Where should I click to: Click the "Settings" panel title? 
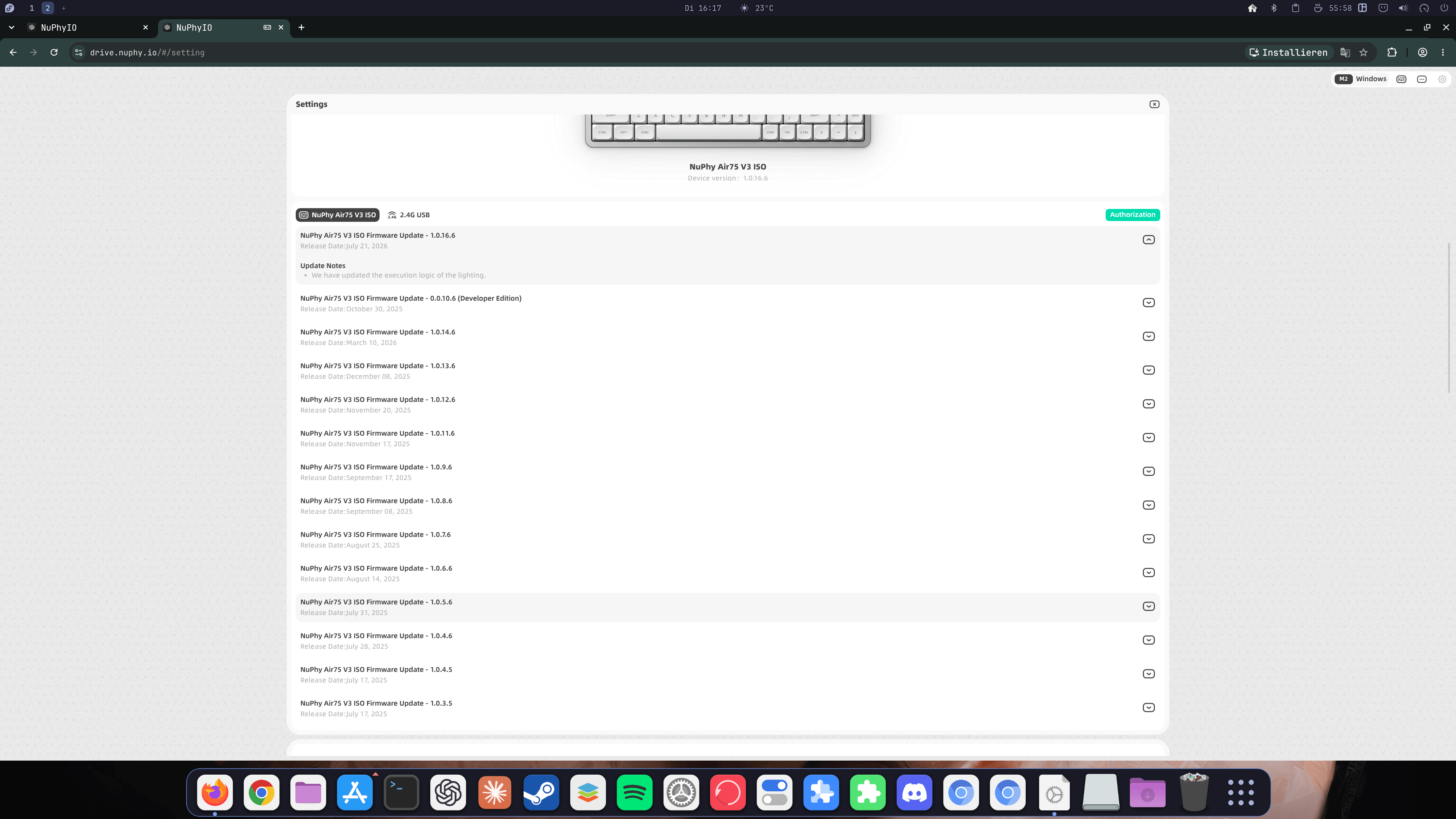tap(311, 104)
